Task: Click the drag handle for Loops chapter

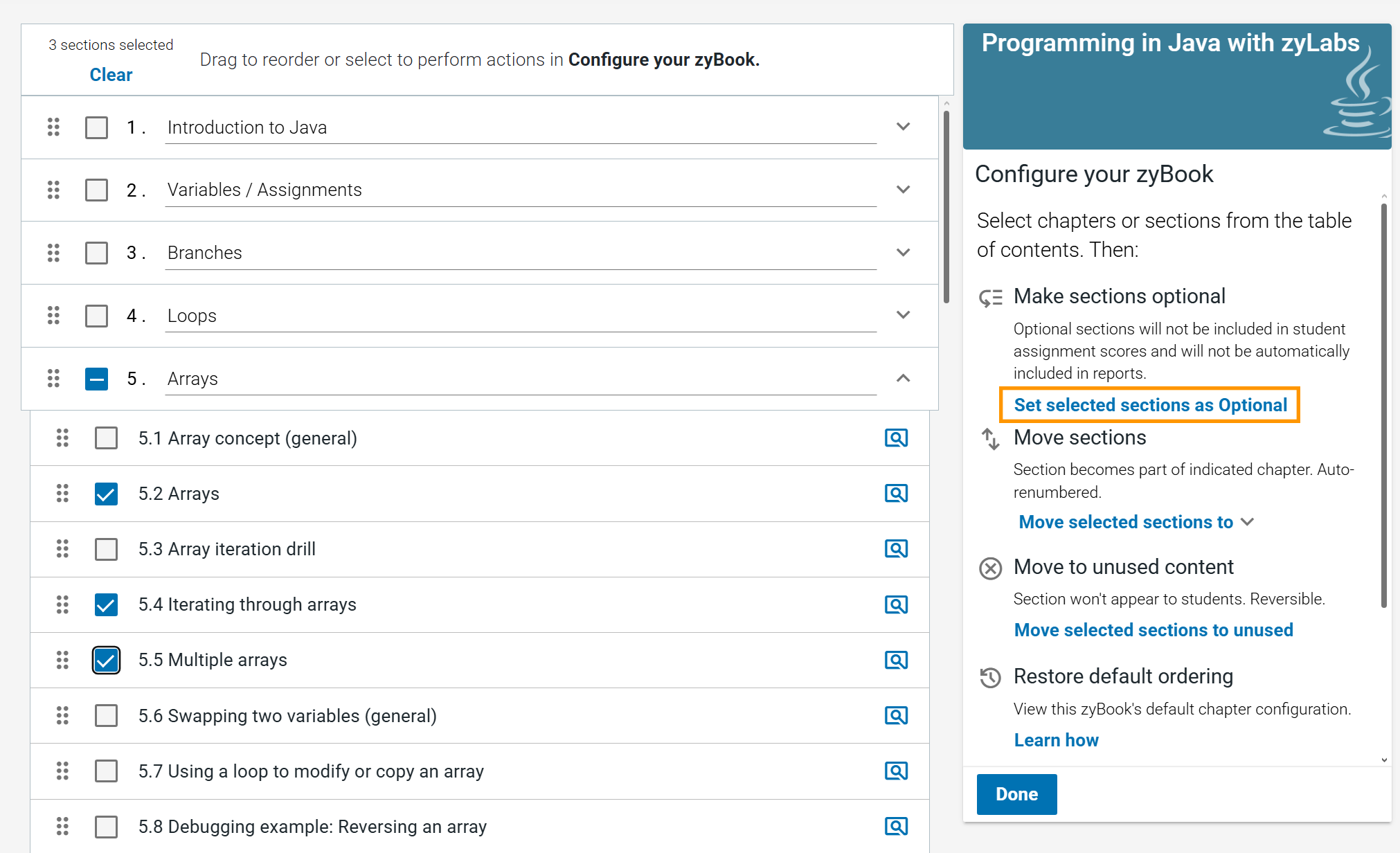Action: (53, 315)
